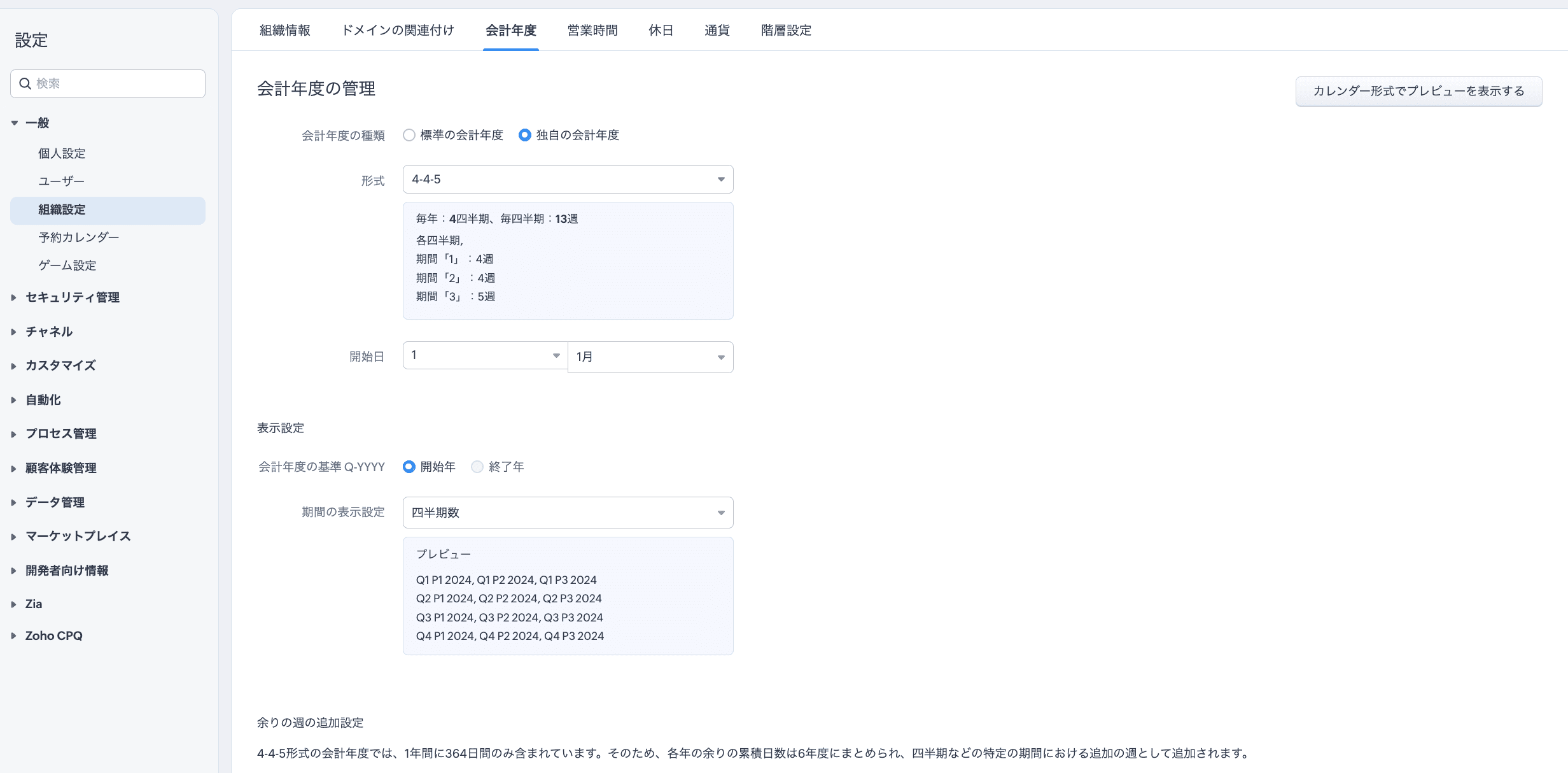The height and width of the screenshot is (773, 1568).
Task: Expand the Zia section
Action: click(x=14, y=604)
